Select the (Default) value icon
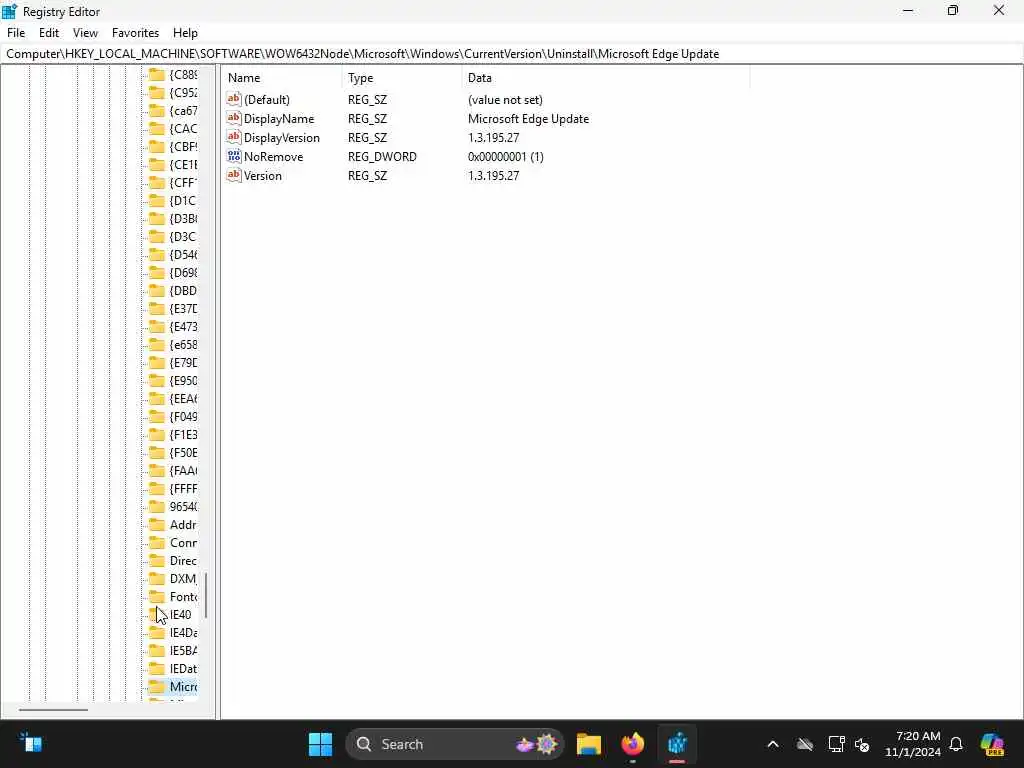1024x768 pixels. point(234,99)
